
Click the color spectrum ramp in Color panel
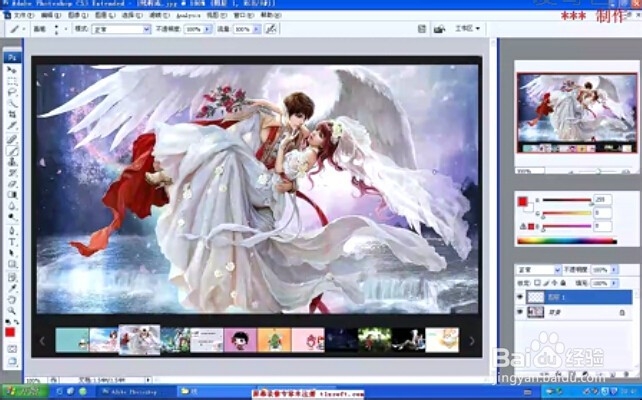tap(567, 242)
